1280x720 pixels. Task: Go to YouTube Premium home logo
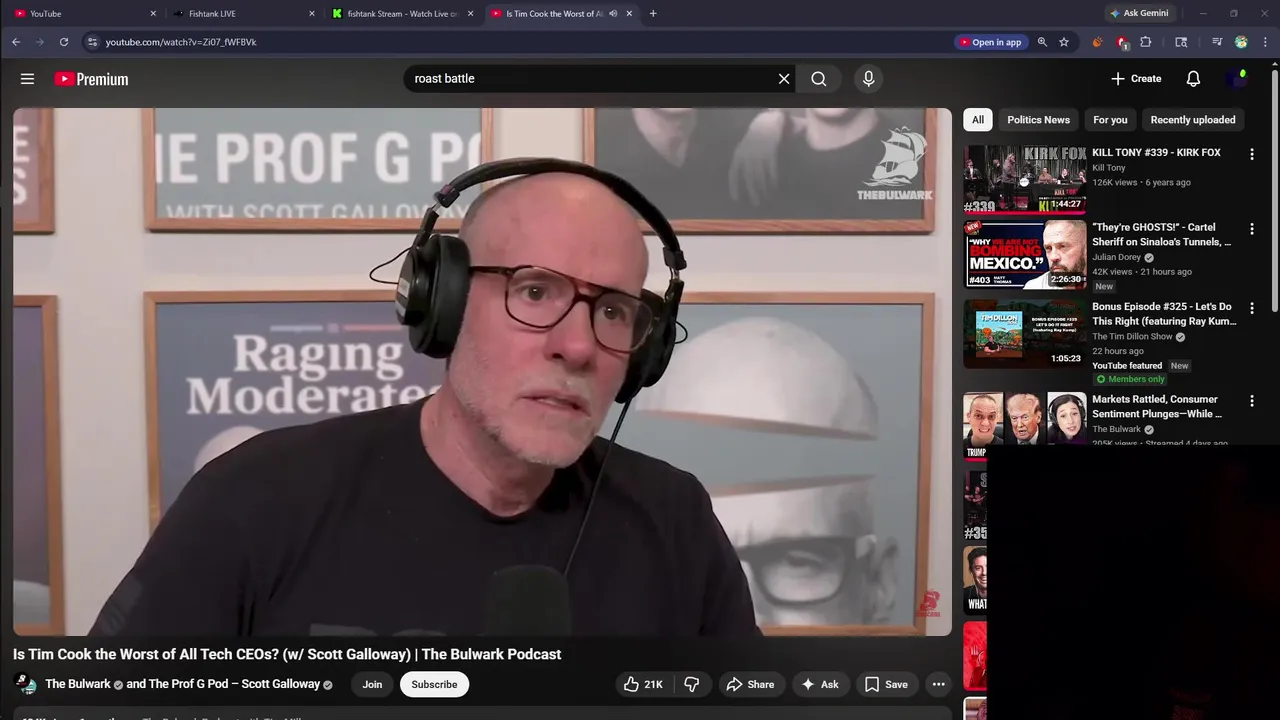point(91,79)
